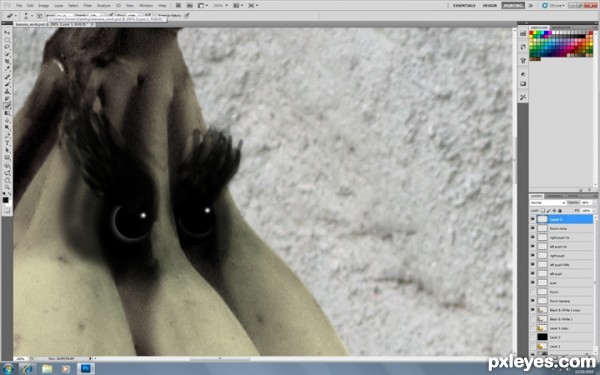Hide the 'right pupil iris' layer
The height and width of the screenshot is (375, 600).
pyautogui.click(x=533, y=238)
